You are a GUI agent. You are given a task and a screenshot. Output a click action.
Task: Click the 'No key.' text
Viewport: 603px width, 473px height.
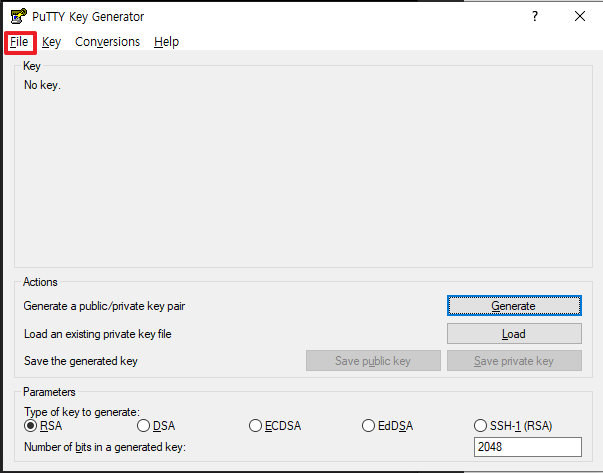click(x=42, y=85)
